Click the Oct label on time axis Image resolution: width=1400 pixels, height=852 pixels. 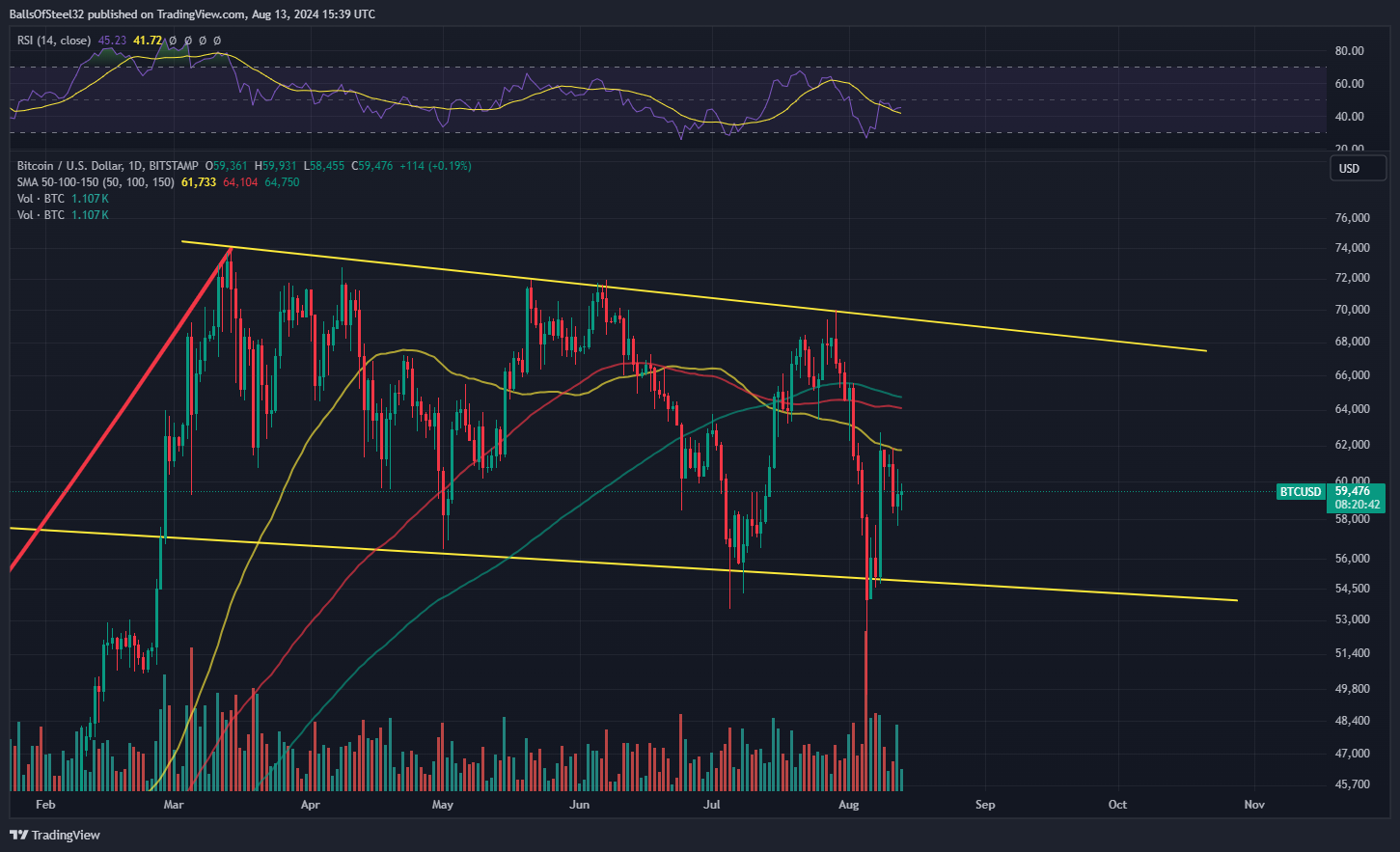click(x=1117, y=805)
